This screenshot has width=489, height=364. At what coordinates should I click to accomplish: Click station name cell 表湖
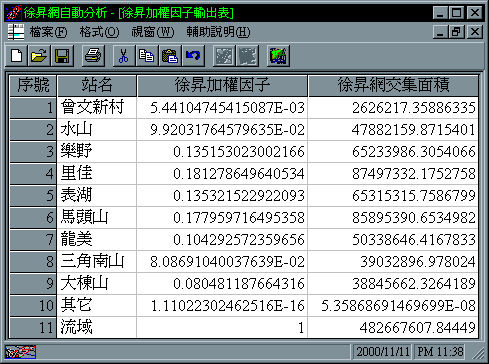point(97,196)
